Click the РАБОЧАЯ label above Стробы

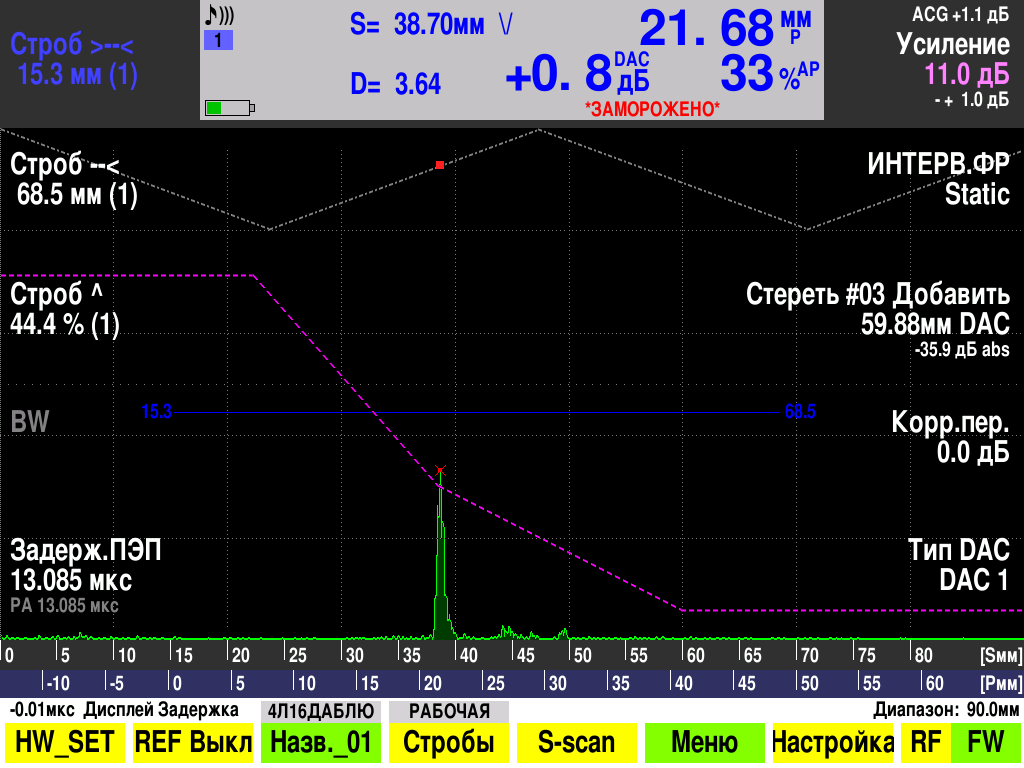pyautogui.click(x=449, y=711)
